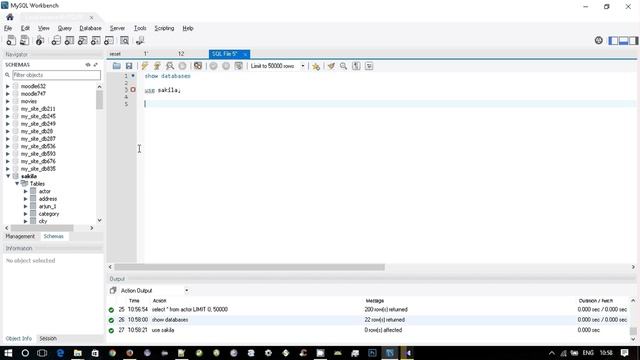This screenshot has height=360, width=640.
Task: Open the Limit to 50000 rows dropdown
Action: pyautogui.click(x=278, y=66)
